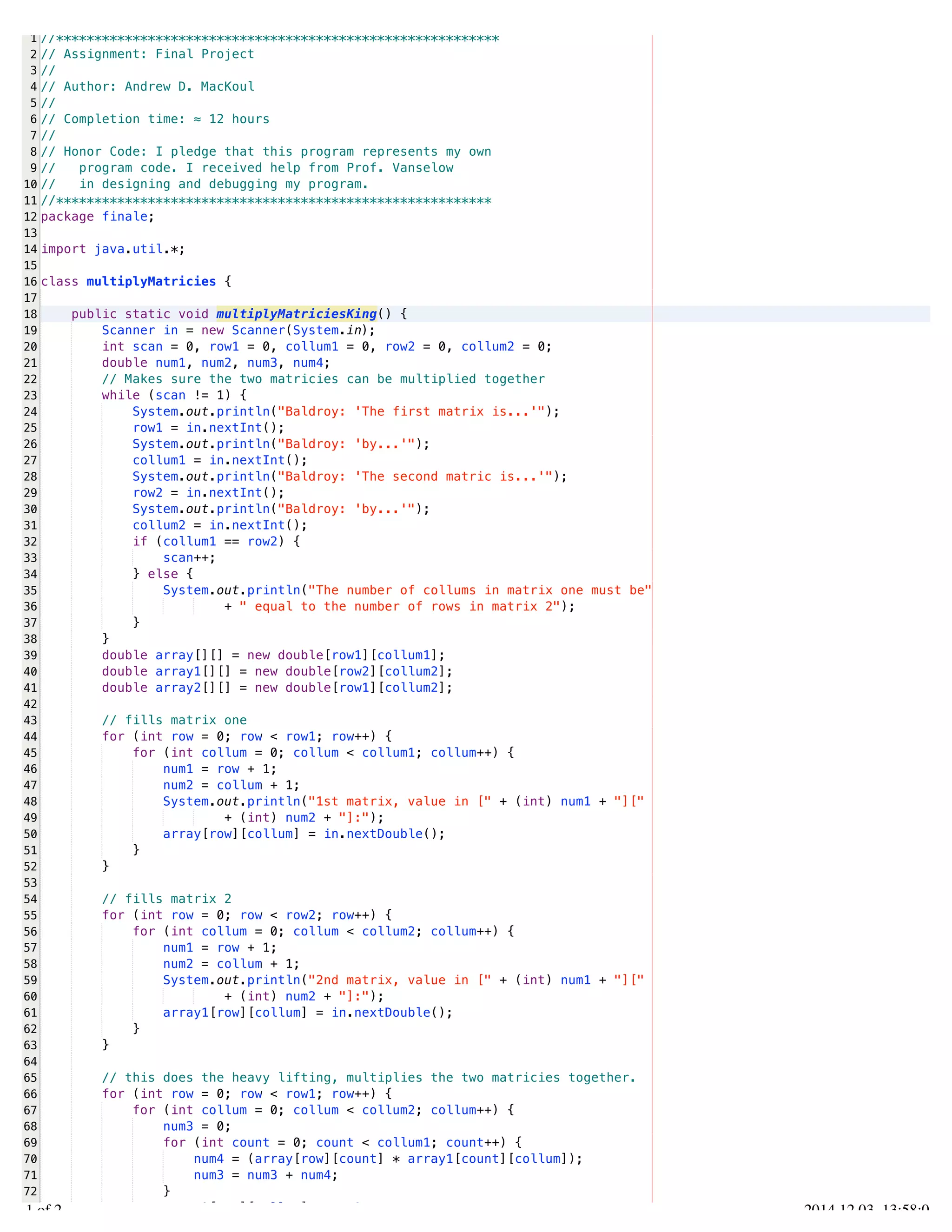This screenshot has height=1232, width=952.
Task: Click the class name multiplyMatricies
Action: tap(151, 281)
